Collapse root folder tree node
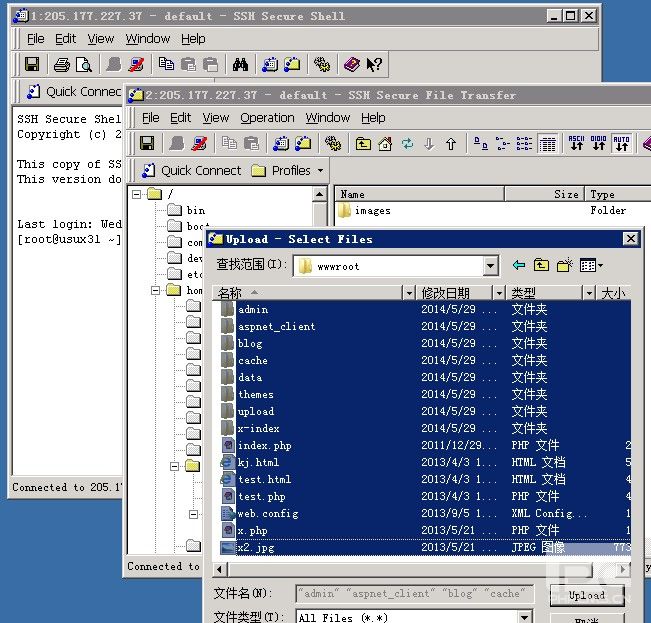 tap(137, 194)
